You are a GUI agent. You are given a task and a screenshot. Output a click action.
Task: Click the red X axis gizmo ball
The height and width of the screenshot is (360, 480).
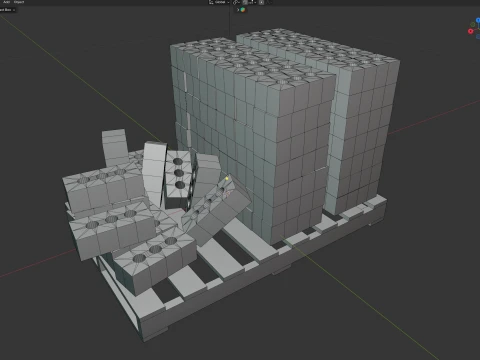tap(471, 31)
